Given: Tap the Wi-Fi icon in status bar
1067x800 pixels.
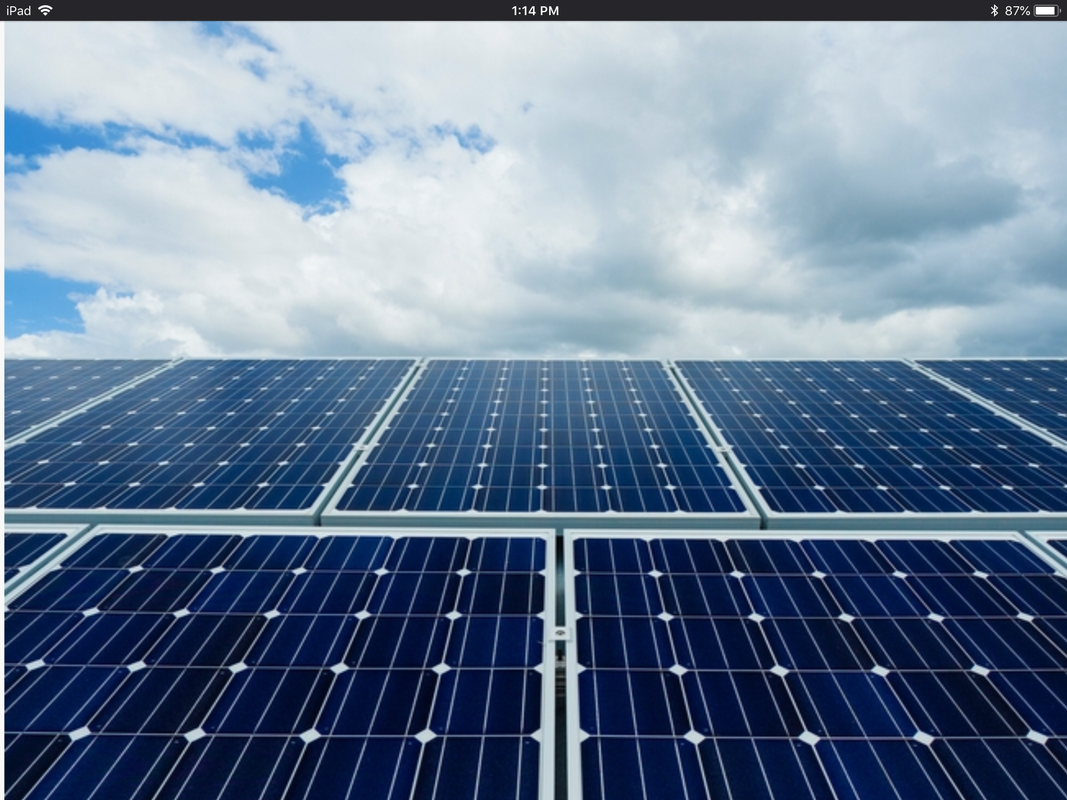Looking at the screenshot, I should coord(45,10).
